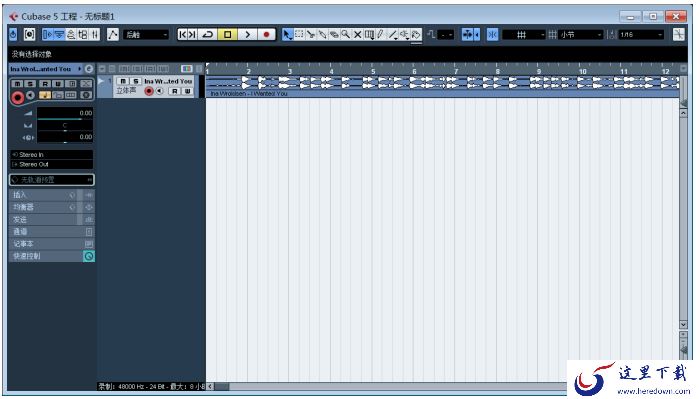Click the Record button in transport
Viewport: 700px width, 399px height.
267,34
